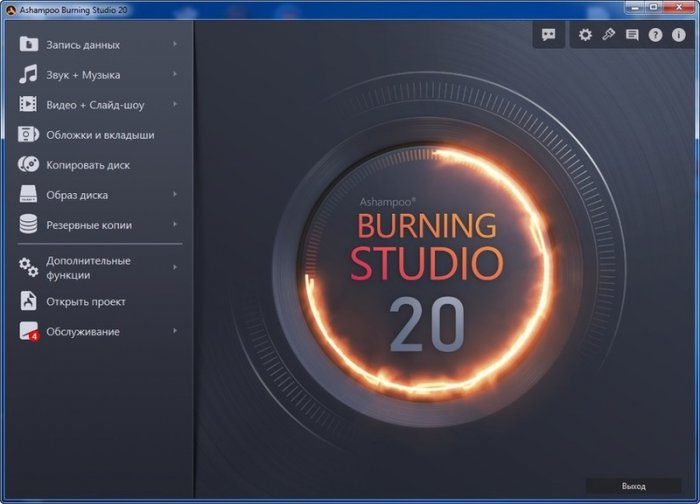Select the music note icon for Звук + Музыка
The width and height of the screenshot is (700, 504).
click(29, 75)
